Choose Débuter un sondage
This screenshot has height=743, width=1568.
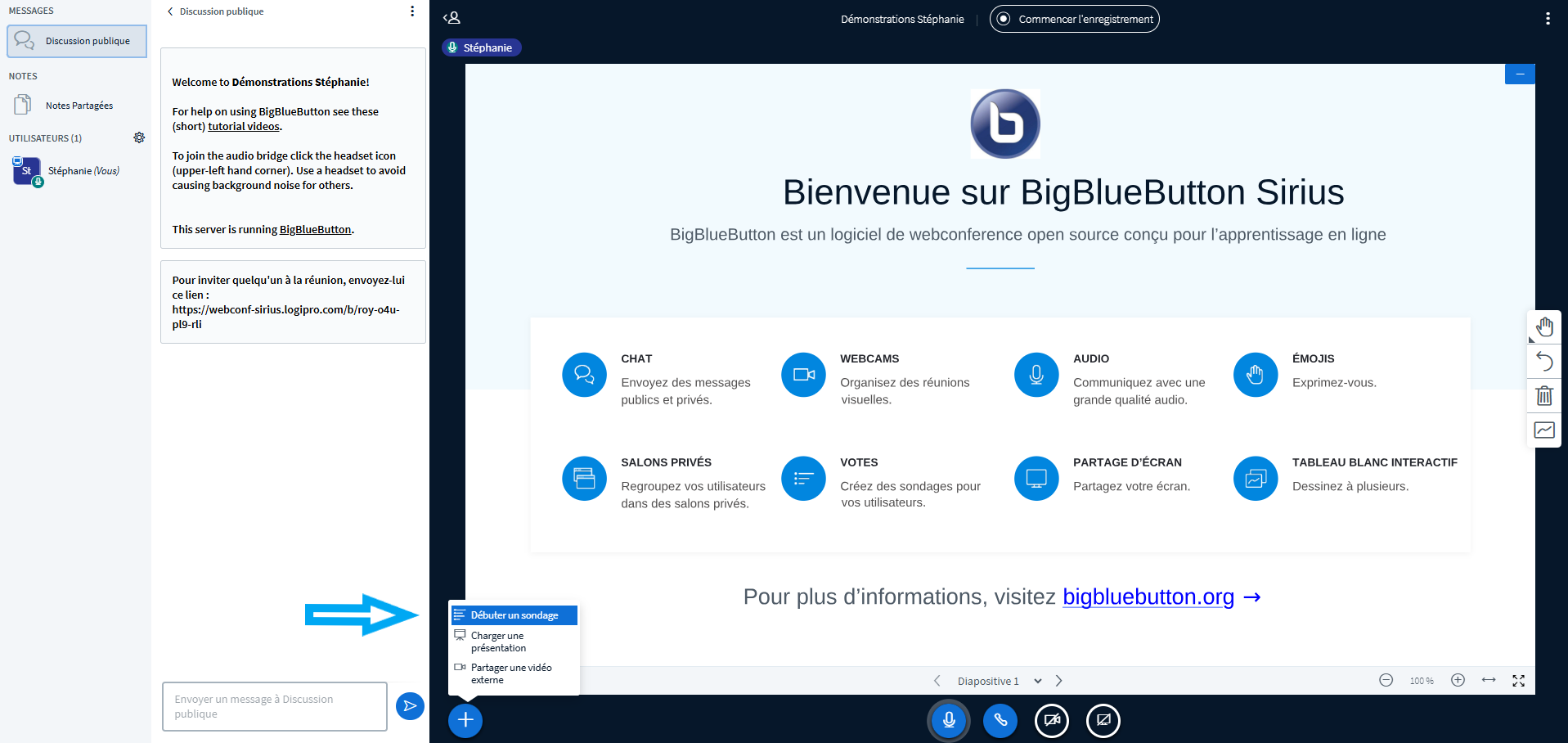[x=514, y=615]
